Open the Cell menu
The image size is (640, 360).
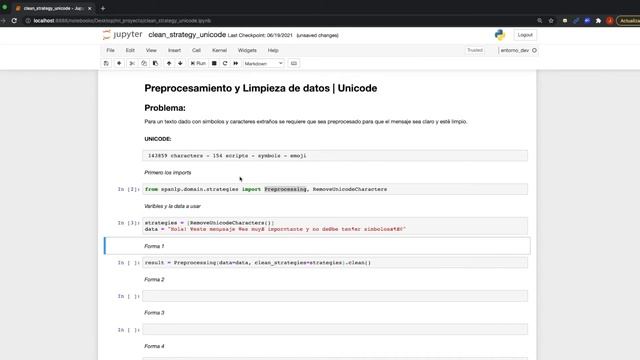pyautogui.click(x=196, y=50)
